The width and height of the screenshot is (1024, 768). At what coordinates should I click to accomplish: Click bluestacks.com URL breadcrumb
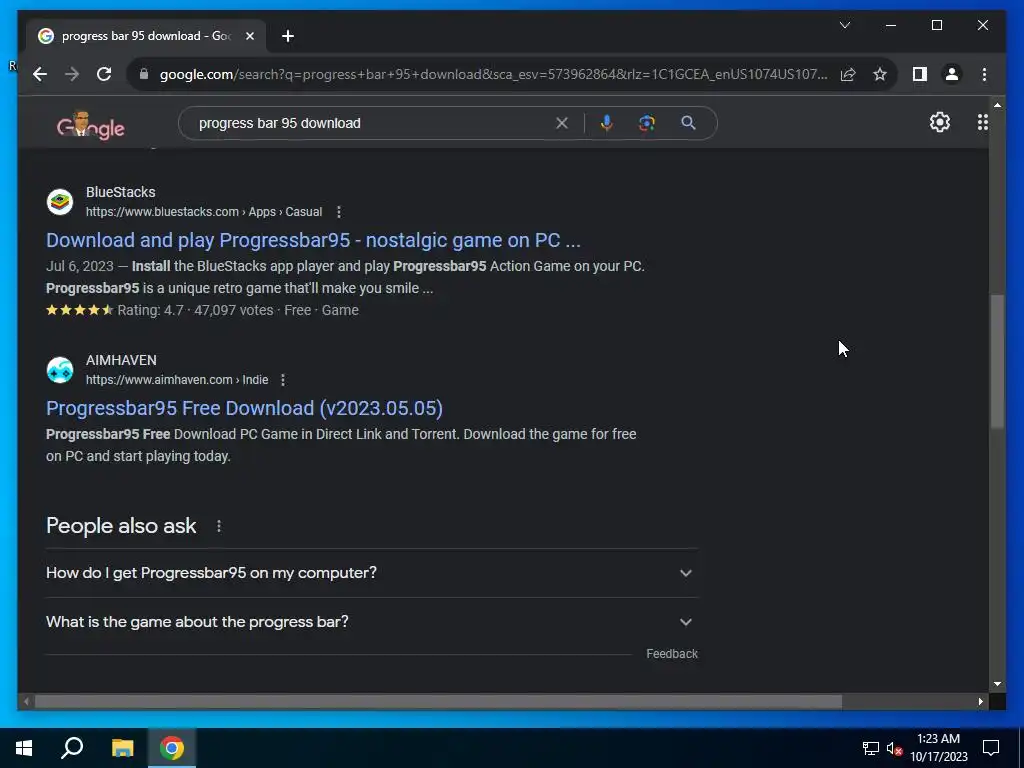pyautogui.click(x=204, y=212)
